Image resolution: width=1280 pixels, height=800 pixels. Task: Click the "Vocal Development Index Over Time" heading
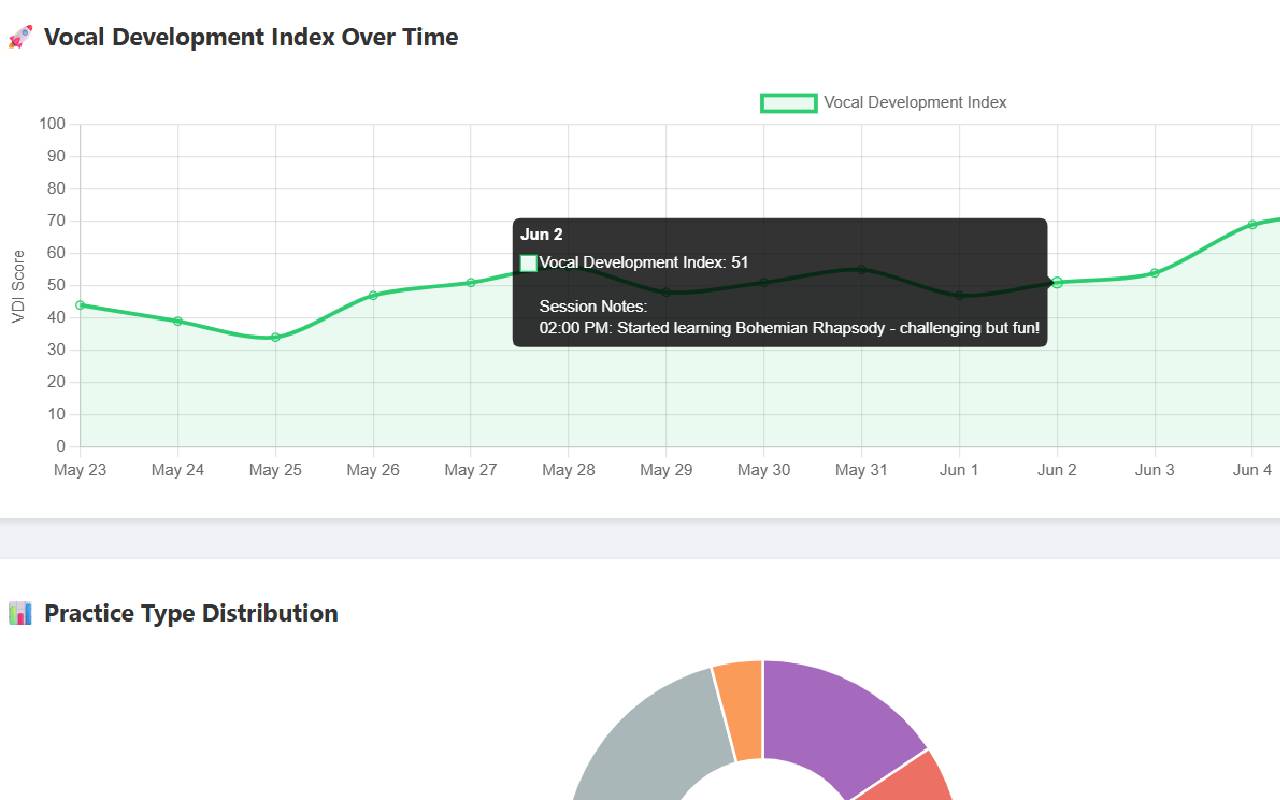click(x=251, y=37)
